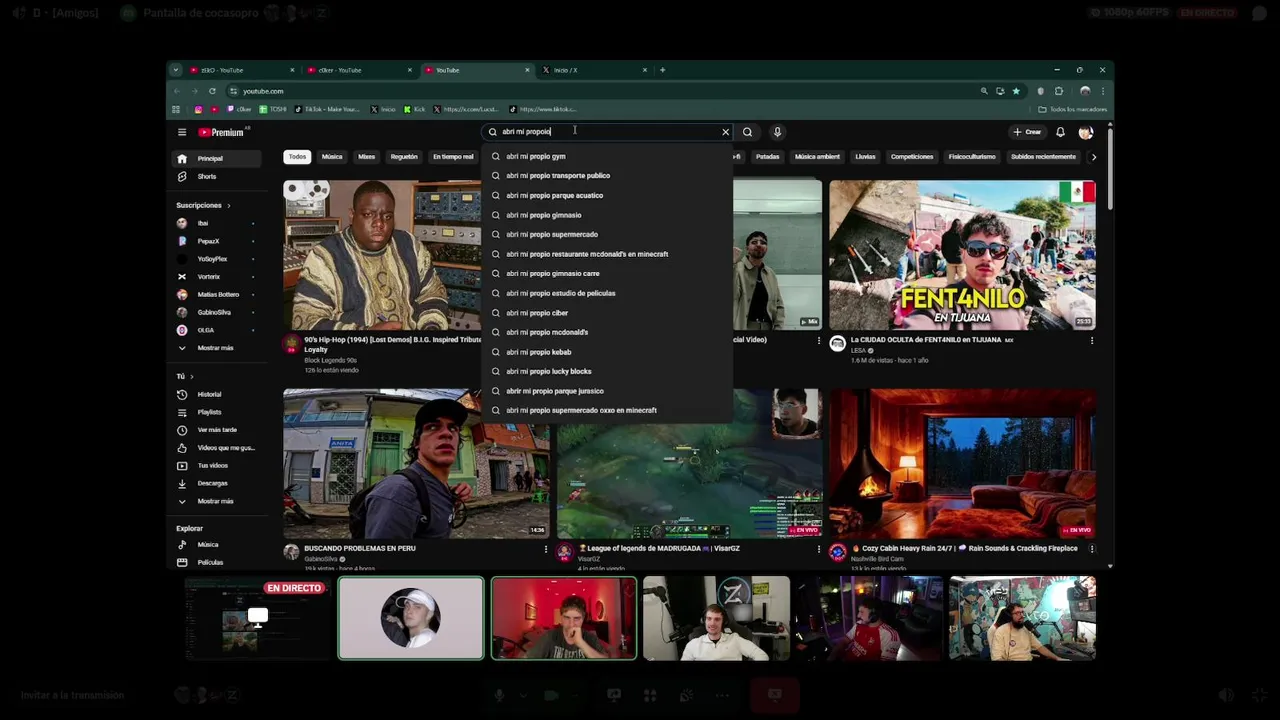Open the bookmarks bar apps grid icon
This screenshot has height=720, width=1280.
176,109
